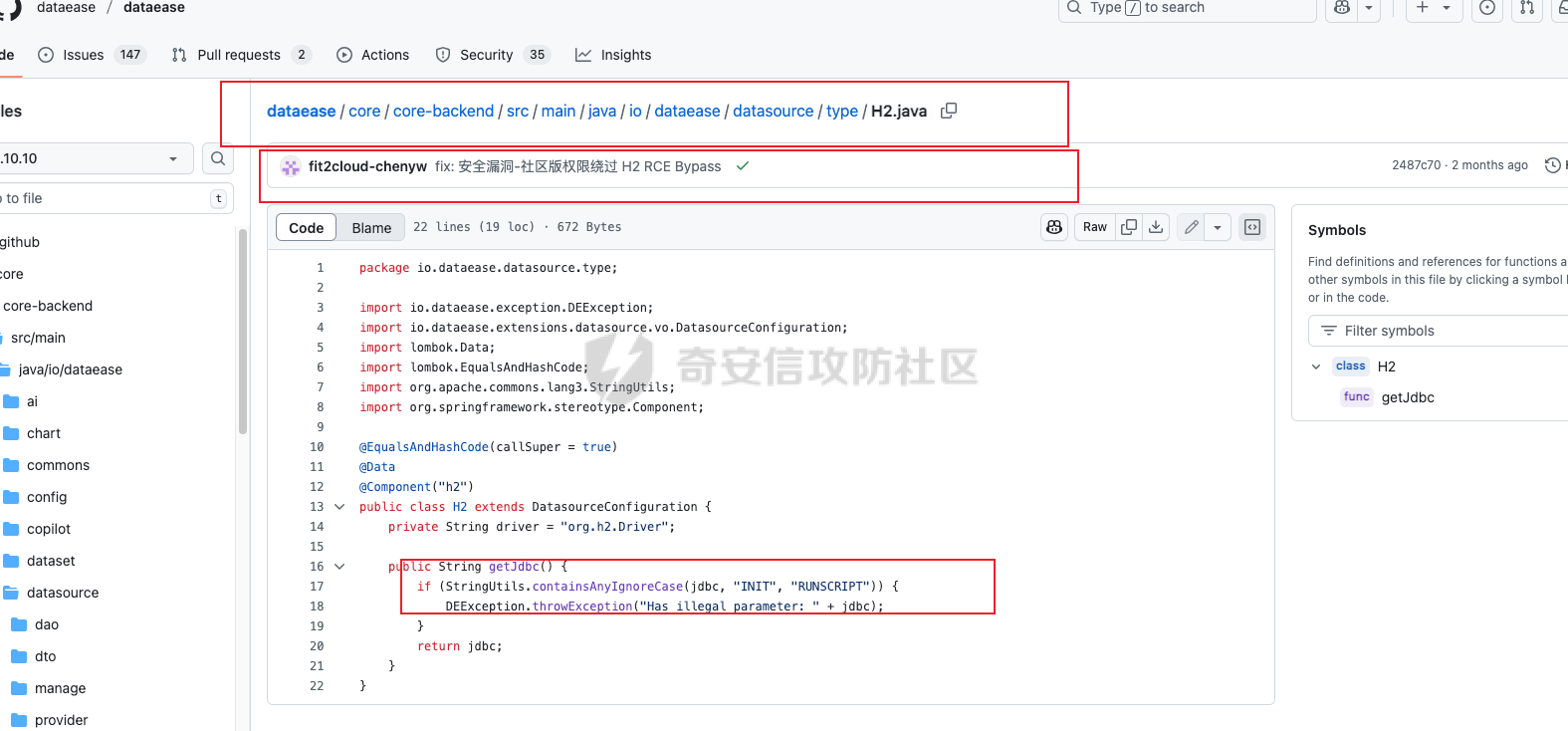1568x731 pixels.
Task: Click file tree sidebar scrollbar
Action: [x=243, y=332]
